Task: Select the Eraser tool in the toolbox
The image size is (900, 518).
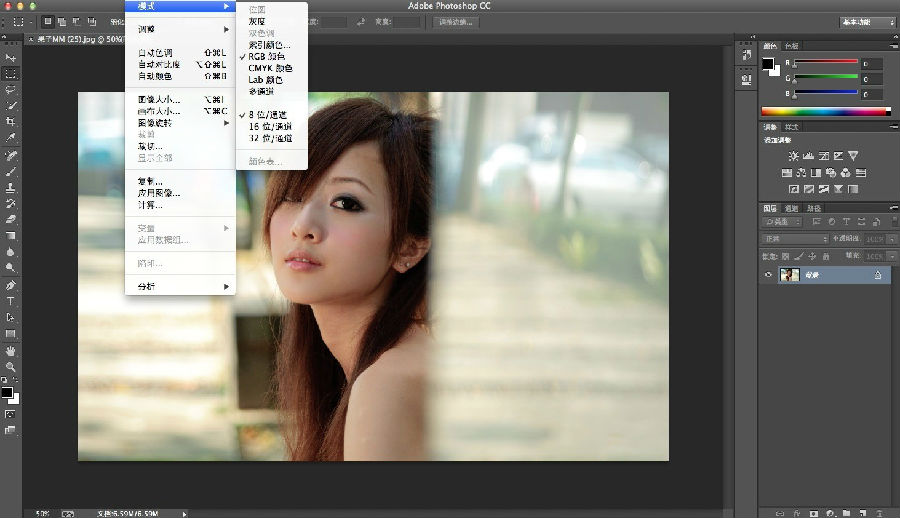Action: pyautogui.click(x=11, y=219)
